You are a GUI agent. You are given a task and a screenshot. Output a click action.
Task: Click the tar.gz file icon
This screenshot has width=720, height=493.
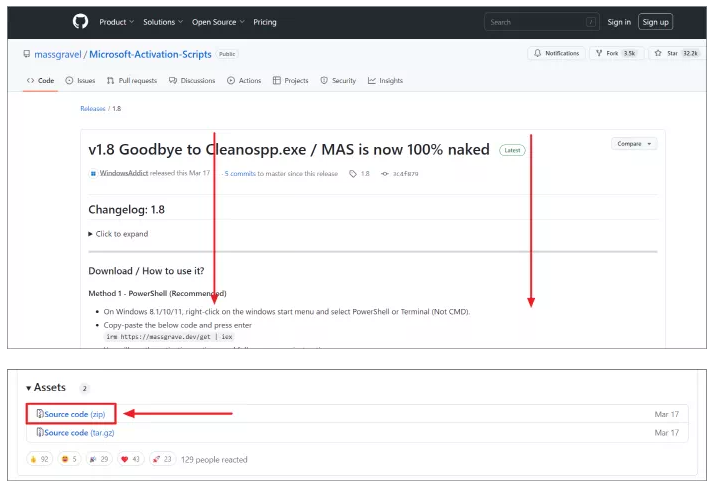point(40,432)
